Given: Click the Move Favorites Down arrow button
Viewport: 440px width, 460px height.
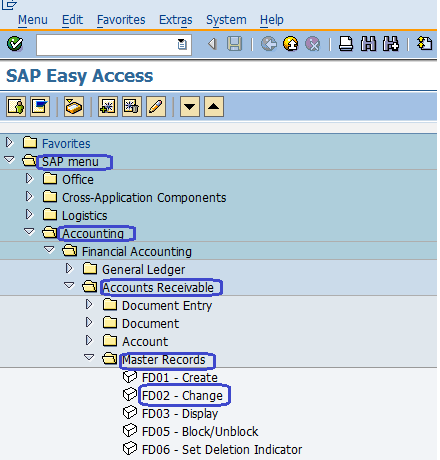Looking at the screenshot, I should click(190, 107).
